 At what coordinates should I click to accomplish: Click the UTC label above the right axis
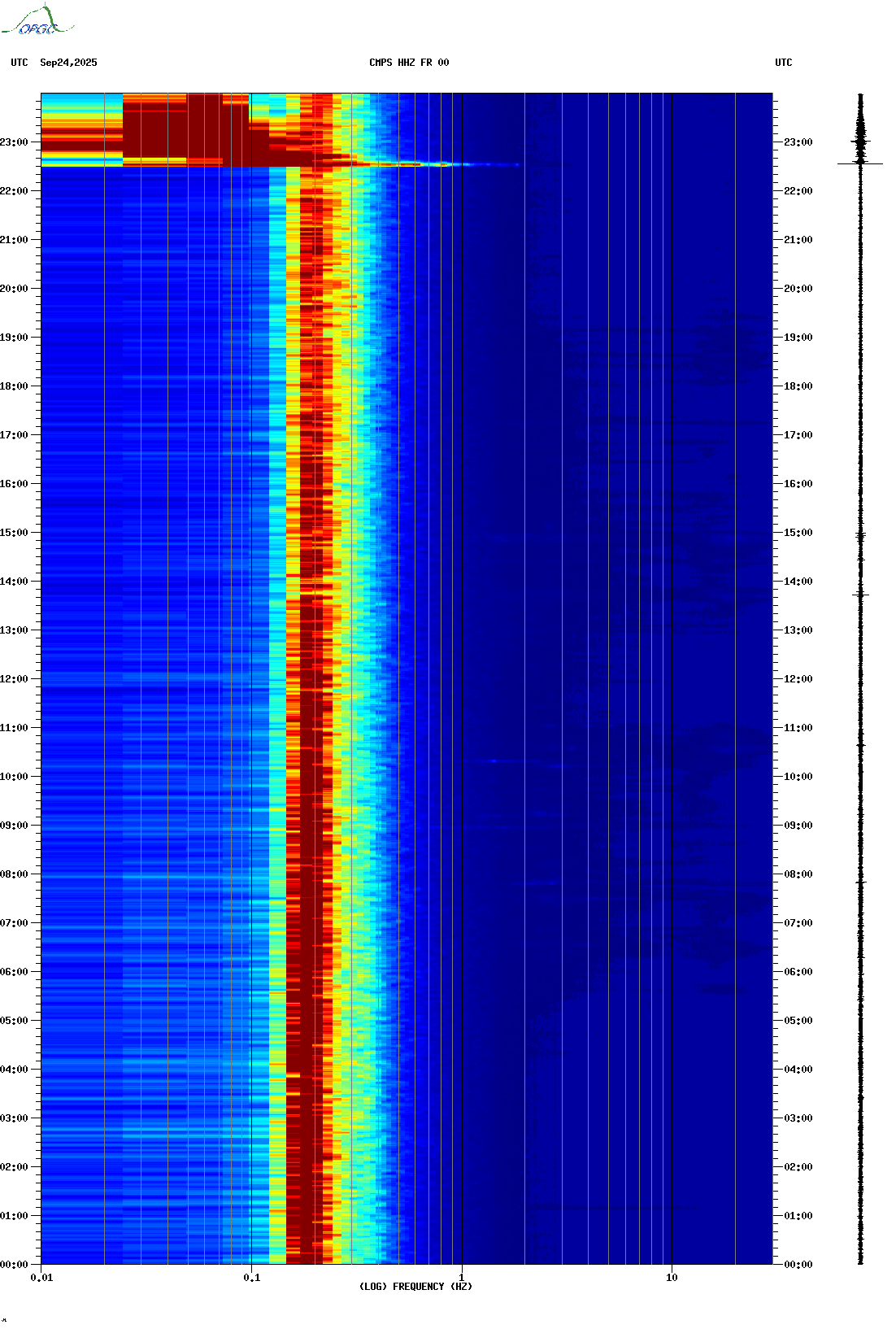[x=784, y=63]
